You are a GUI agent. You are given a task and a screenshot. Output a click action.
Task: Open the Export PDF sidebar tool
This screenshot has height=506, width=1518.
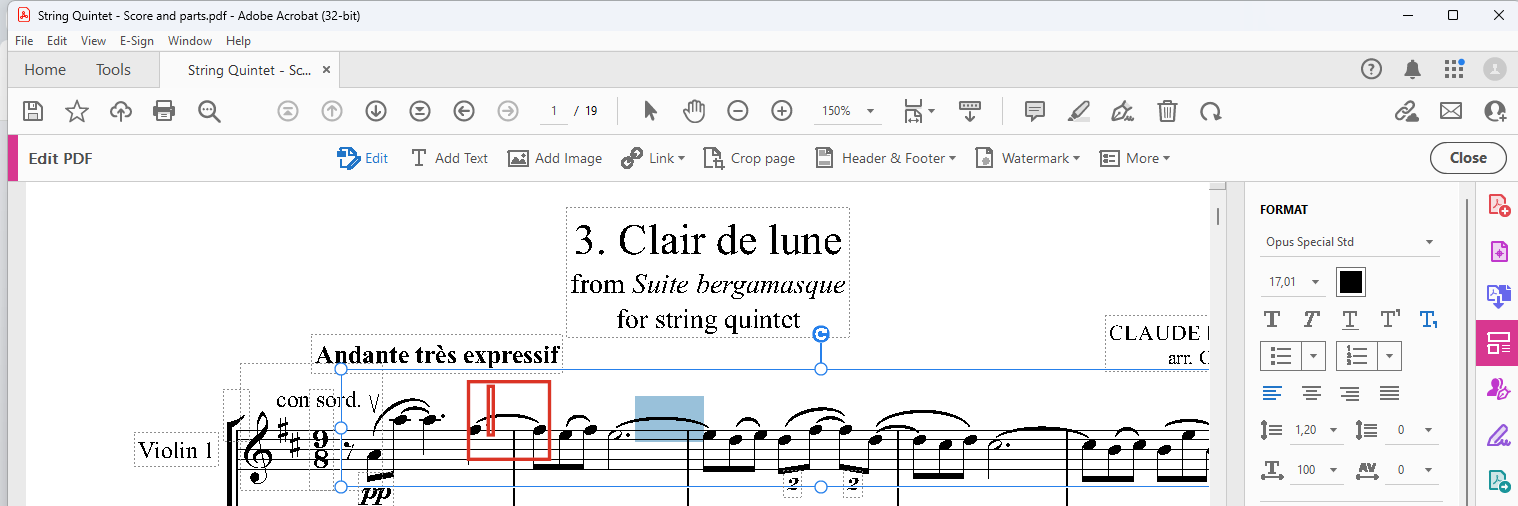tap(1498, 296)
